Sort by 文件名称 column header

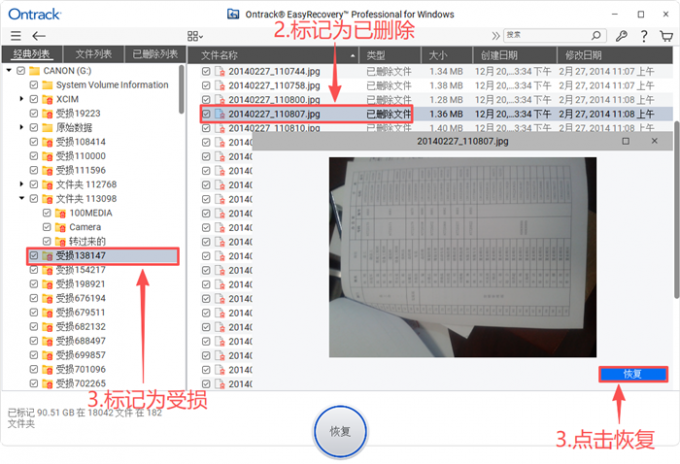tap(273, 55)
